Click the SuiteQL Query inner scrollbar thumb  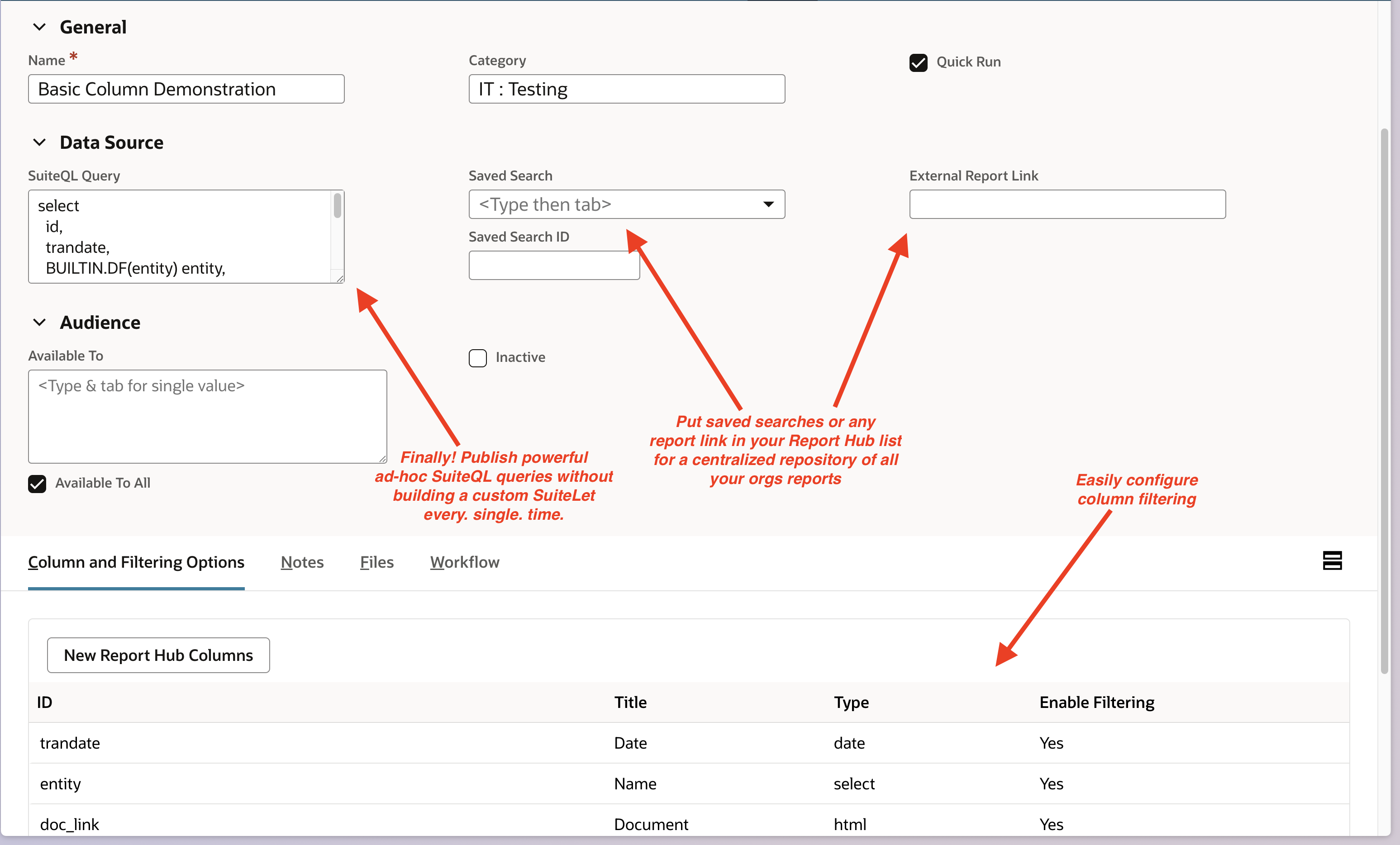[338, 205]
